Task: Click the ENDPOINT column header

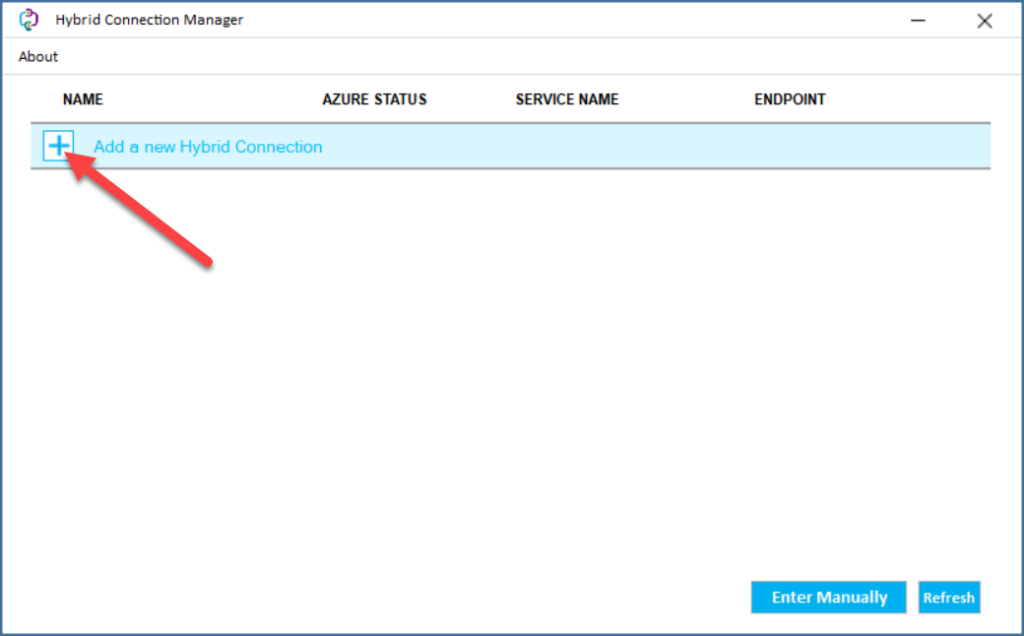Action: [789, 99]
